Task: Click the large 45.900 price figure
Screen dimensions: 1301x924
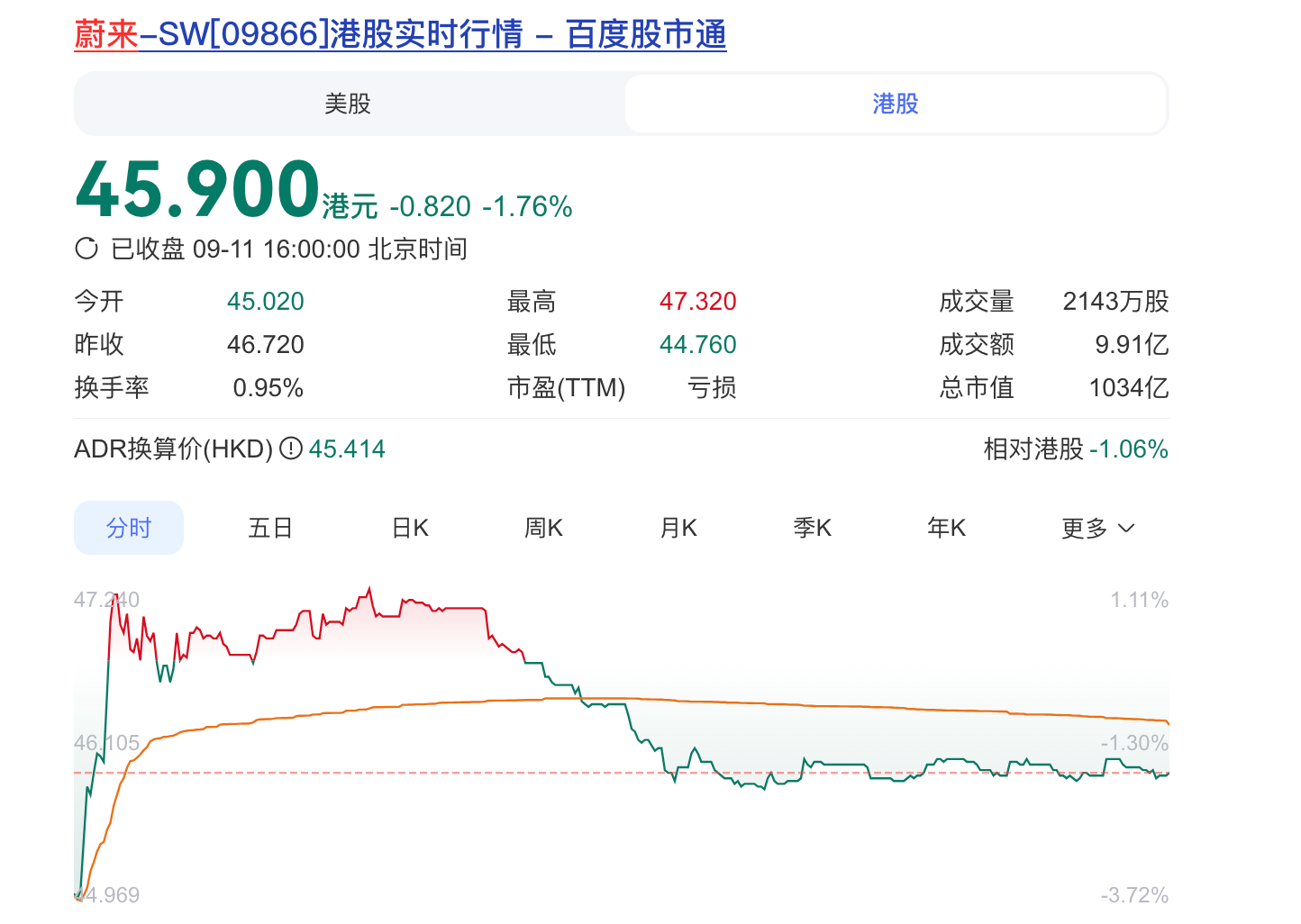Action: click(198, 189)
